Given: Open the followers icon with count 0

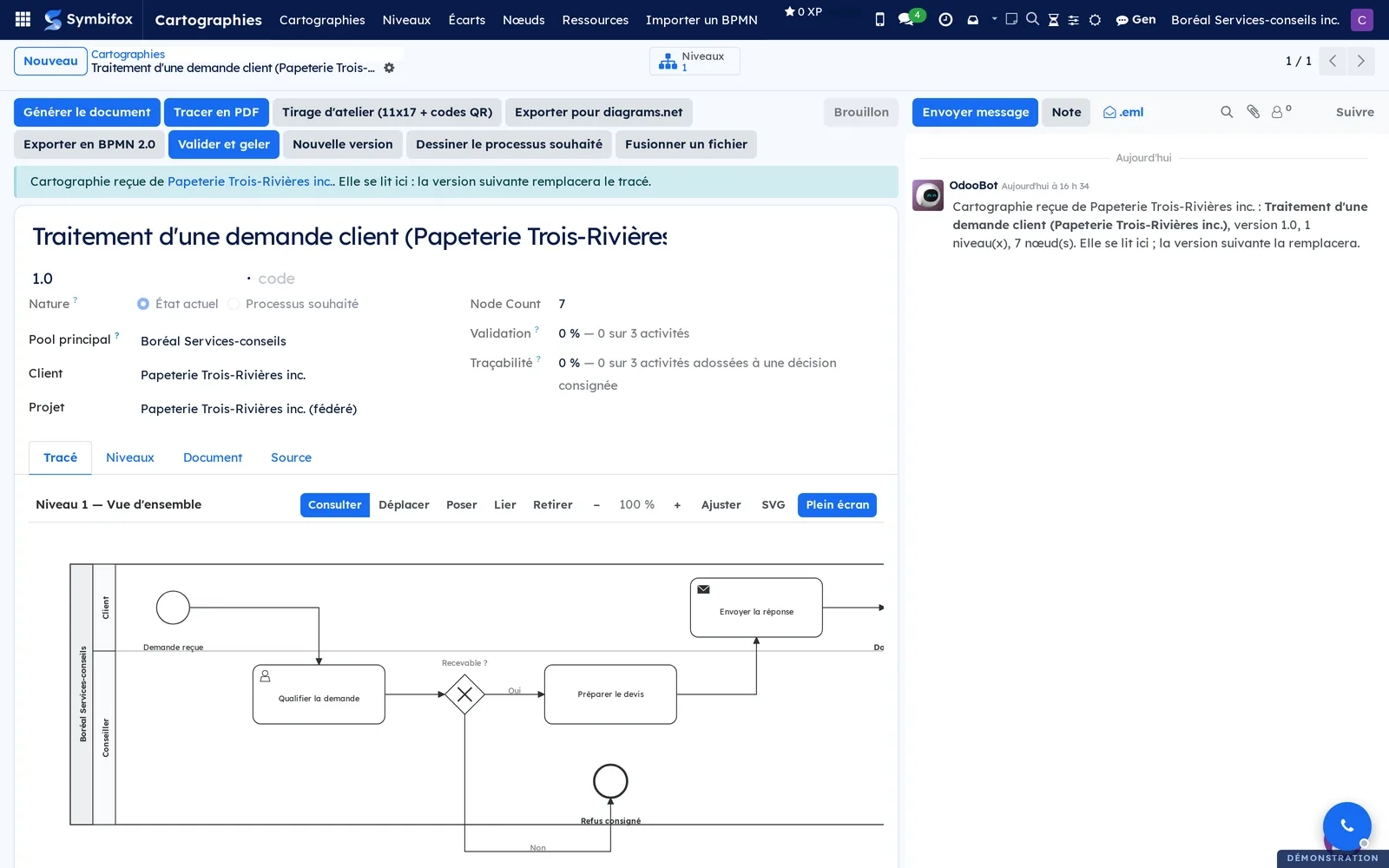Looking at the screenshot, I should 1280,111.
